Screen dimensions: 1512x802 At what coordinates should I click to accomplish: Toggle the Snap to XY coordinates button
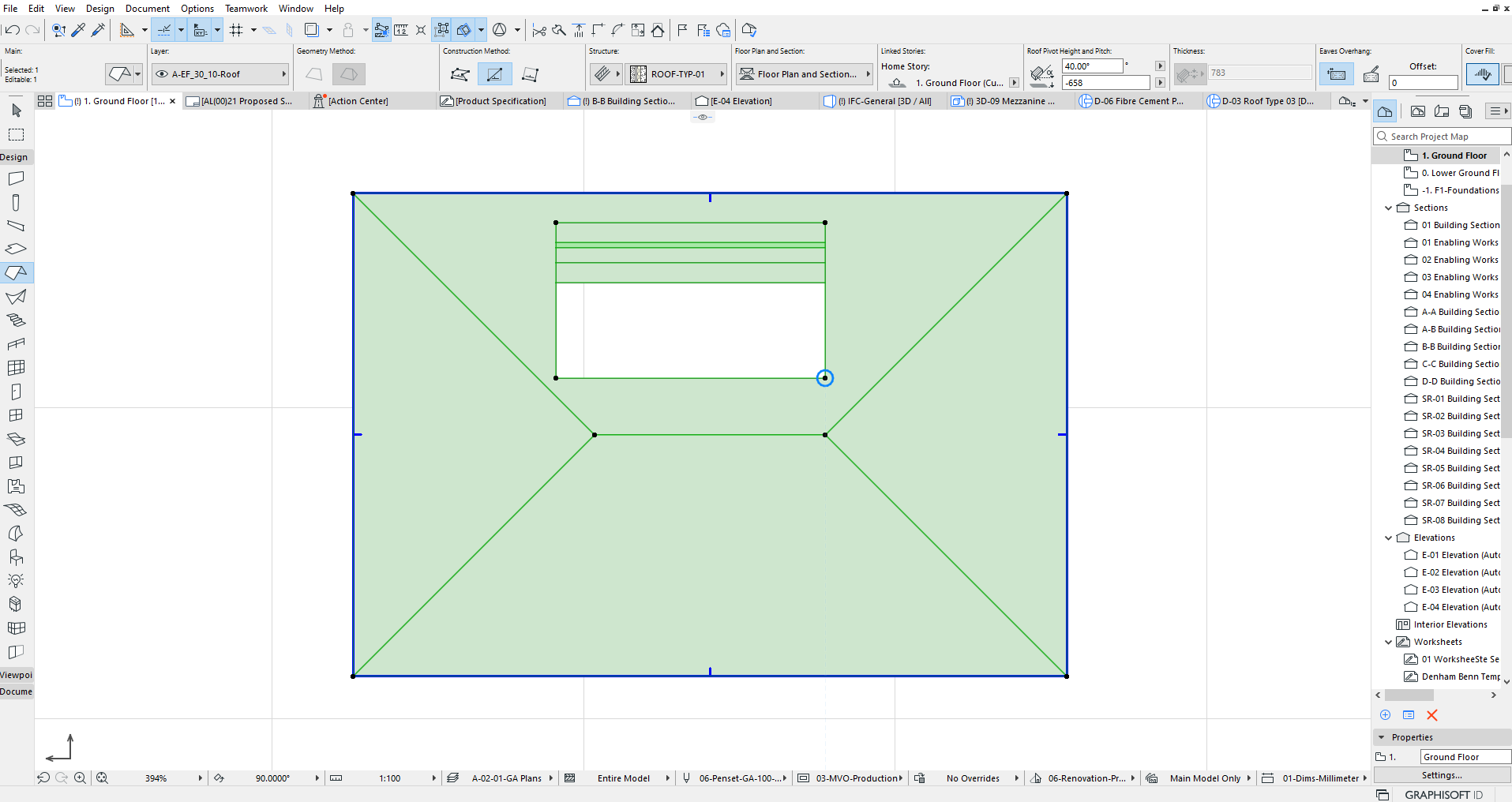tap(200, 30)
